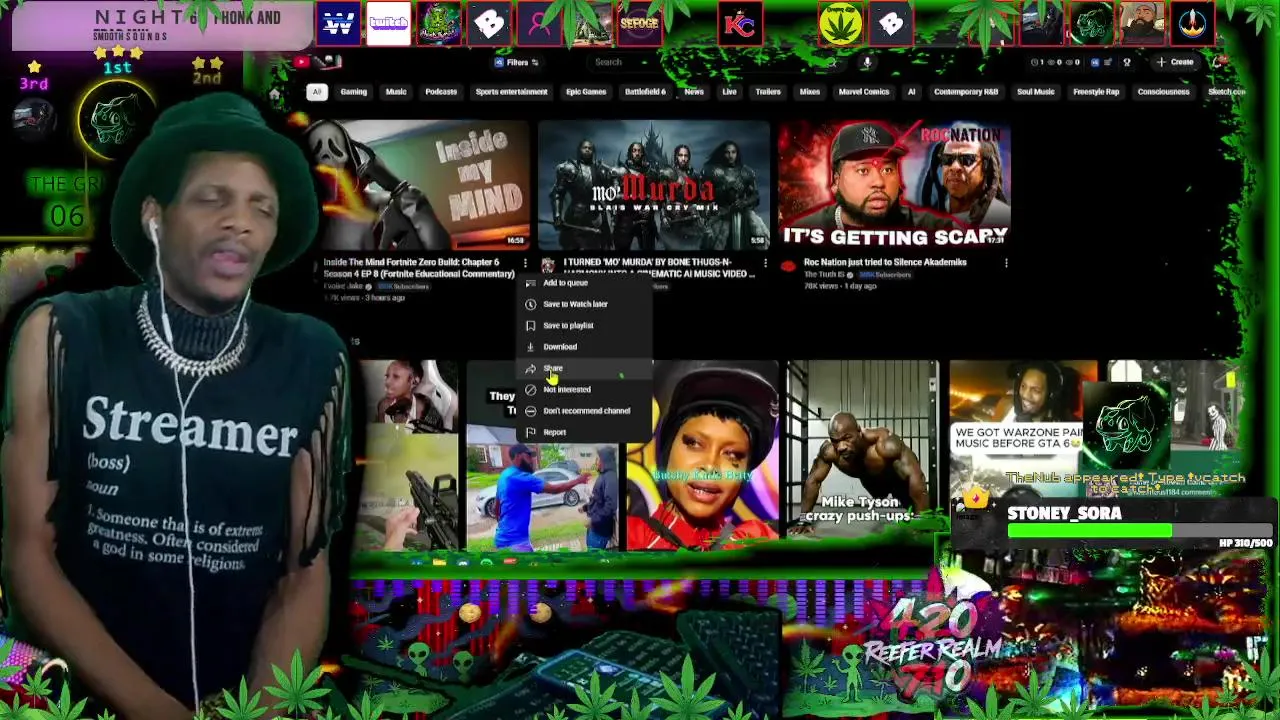Open three-dot menu for Inside The Mind video

coord(525,263)
